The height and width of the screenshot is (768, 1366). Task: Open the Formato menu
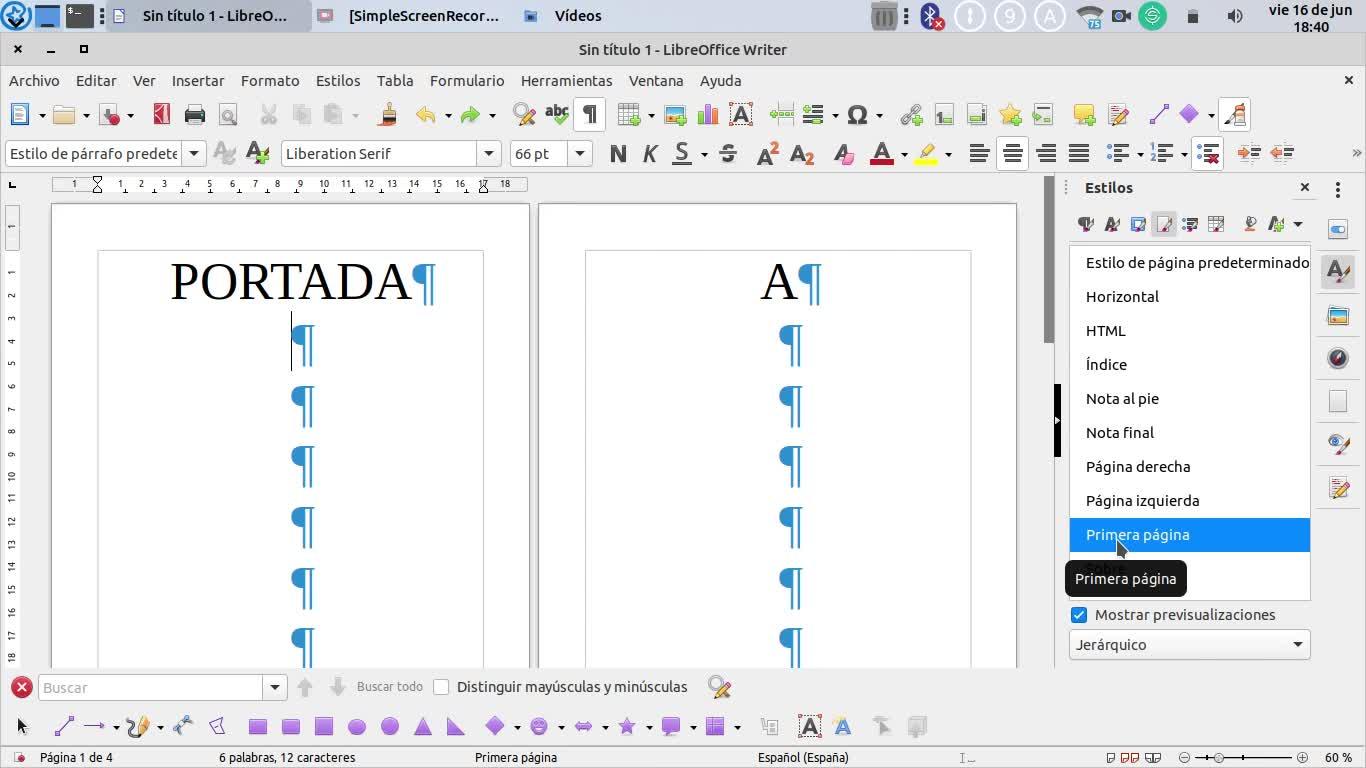tap(270, 81)
